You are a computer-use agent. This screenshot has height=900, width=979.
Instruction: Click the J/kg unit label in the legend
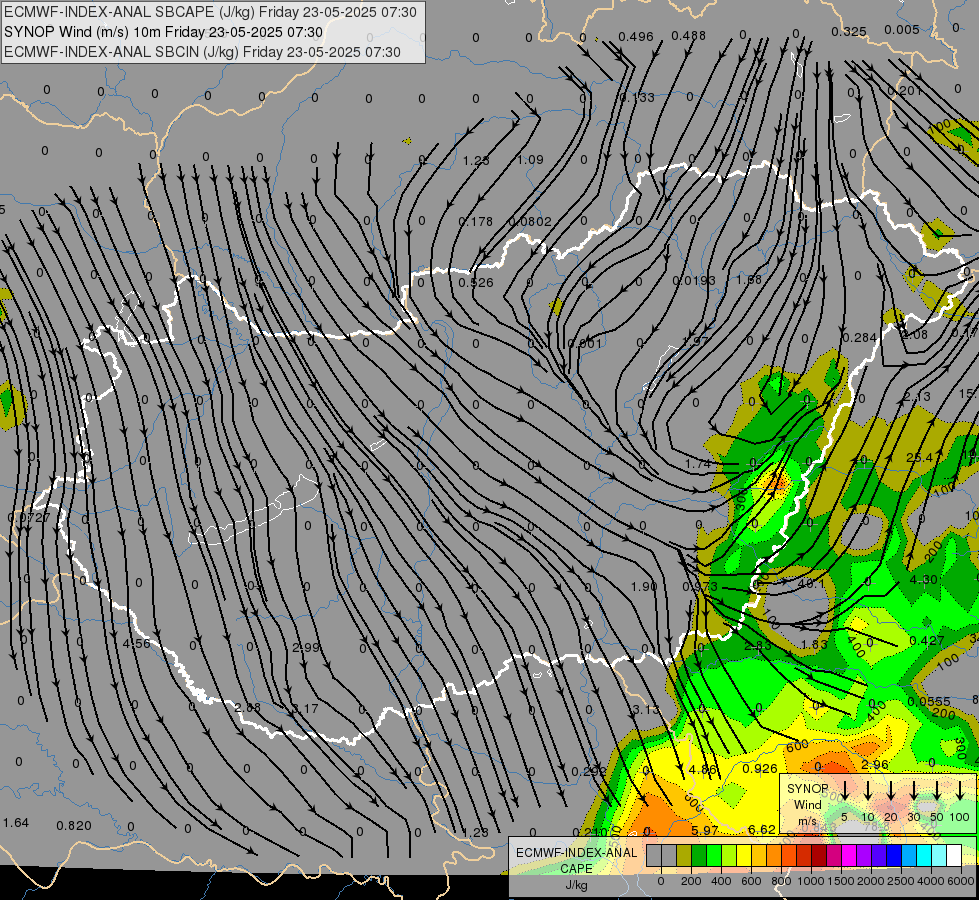[x=576, y=885]
